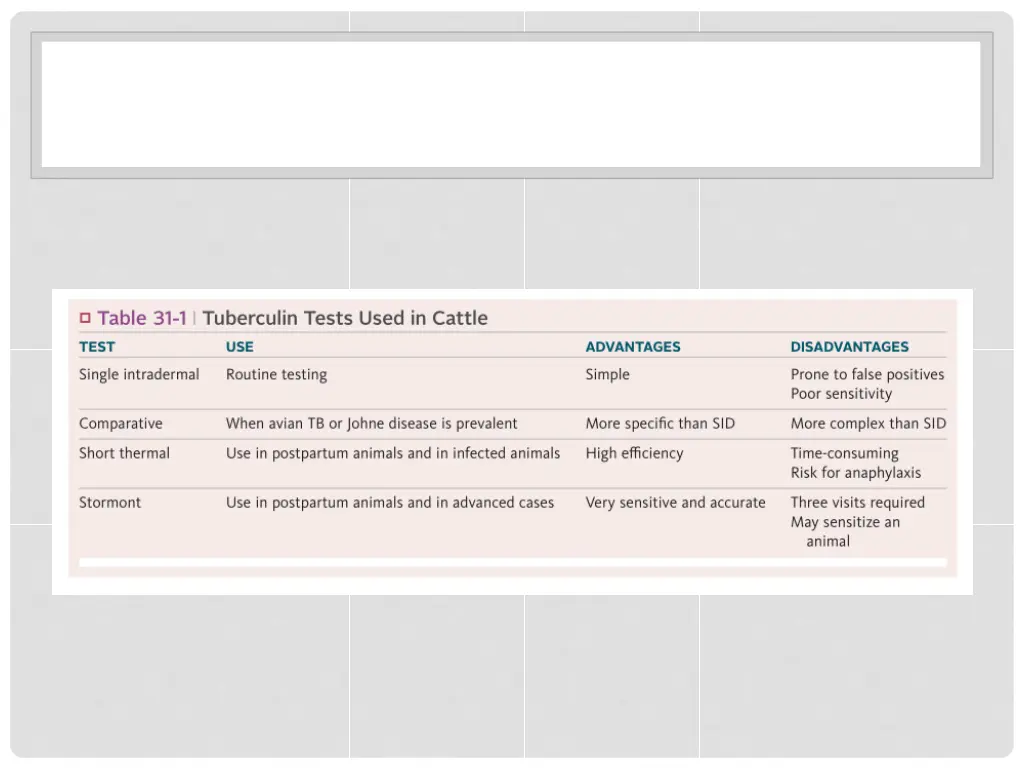The width and height of the screenshot is (1024, 768).
Task: Select the 'Risk for anaphylaxis' text
Action: [x=855, y=473]
